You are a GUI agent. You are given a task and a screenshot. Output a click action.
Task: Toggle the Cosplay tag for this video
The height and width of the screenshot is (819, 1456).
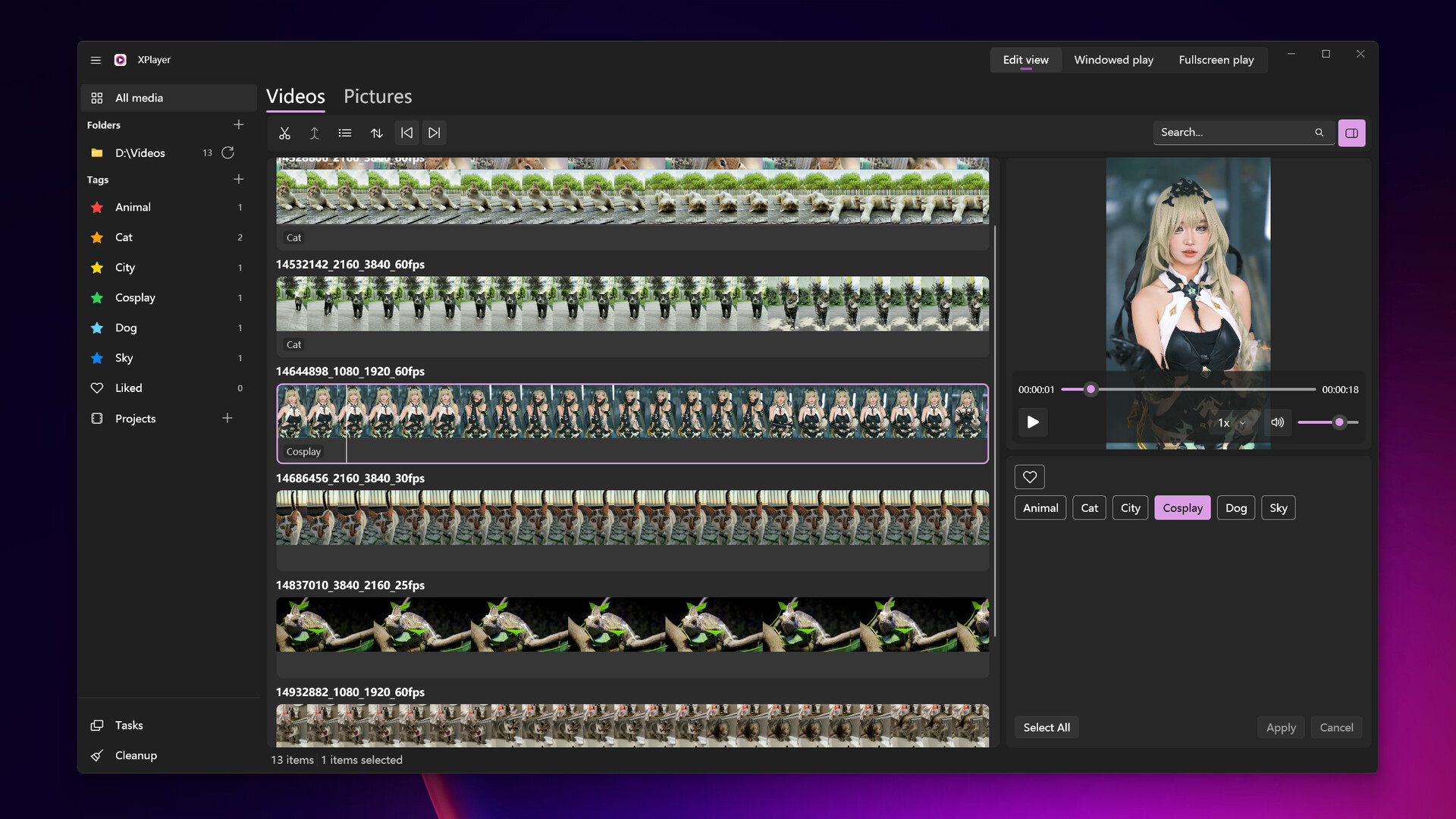pyautogui.click(x=1181, y=507)
